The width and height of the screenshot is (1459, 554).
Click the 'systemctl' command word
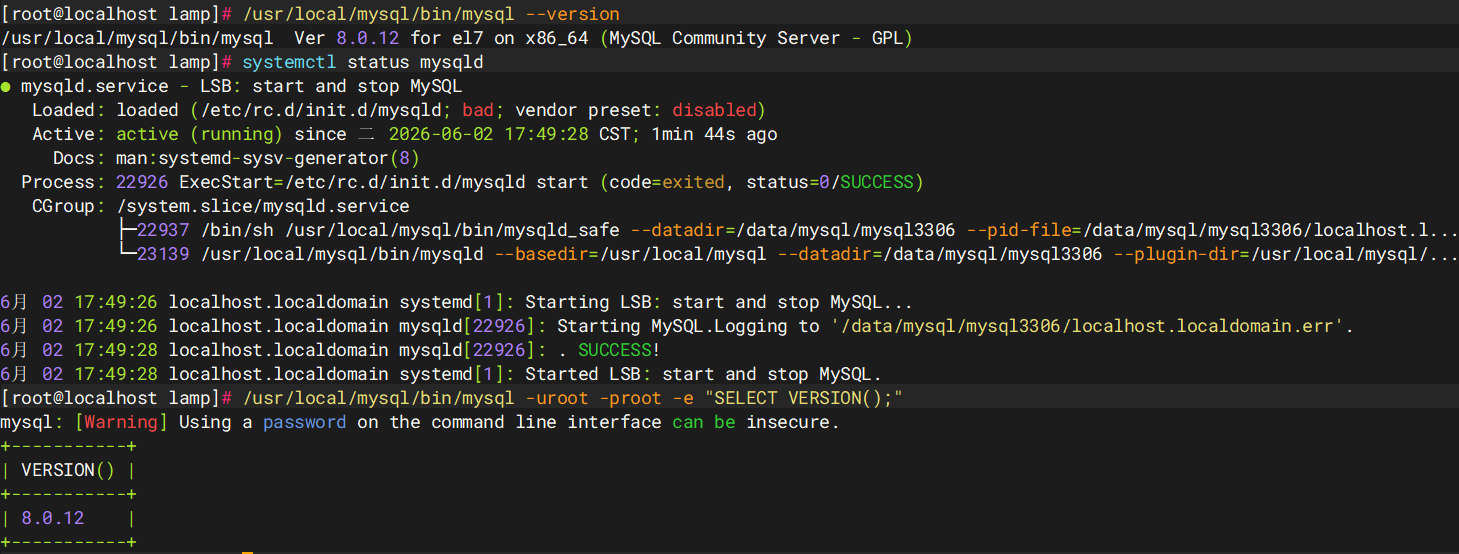coord(290,62)
